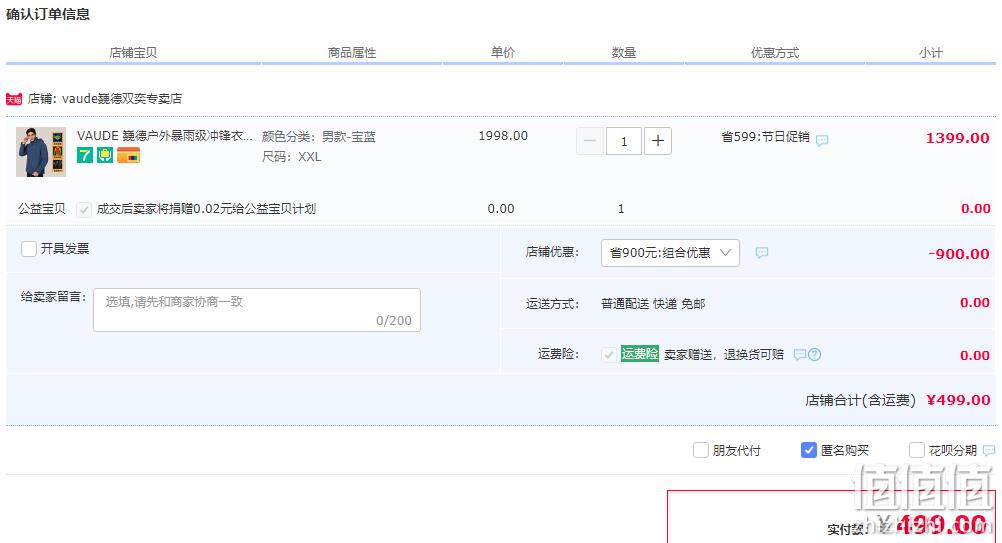The width and height of the screenshot is (1002, 543).
Task: Click the green shield guarantee badge icon
Action: click(105, 155)
